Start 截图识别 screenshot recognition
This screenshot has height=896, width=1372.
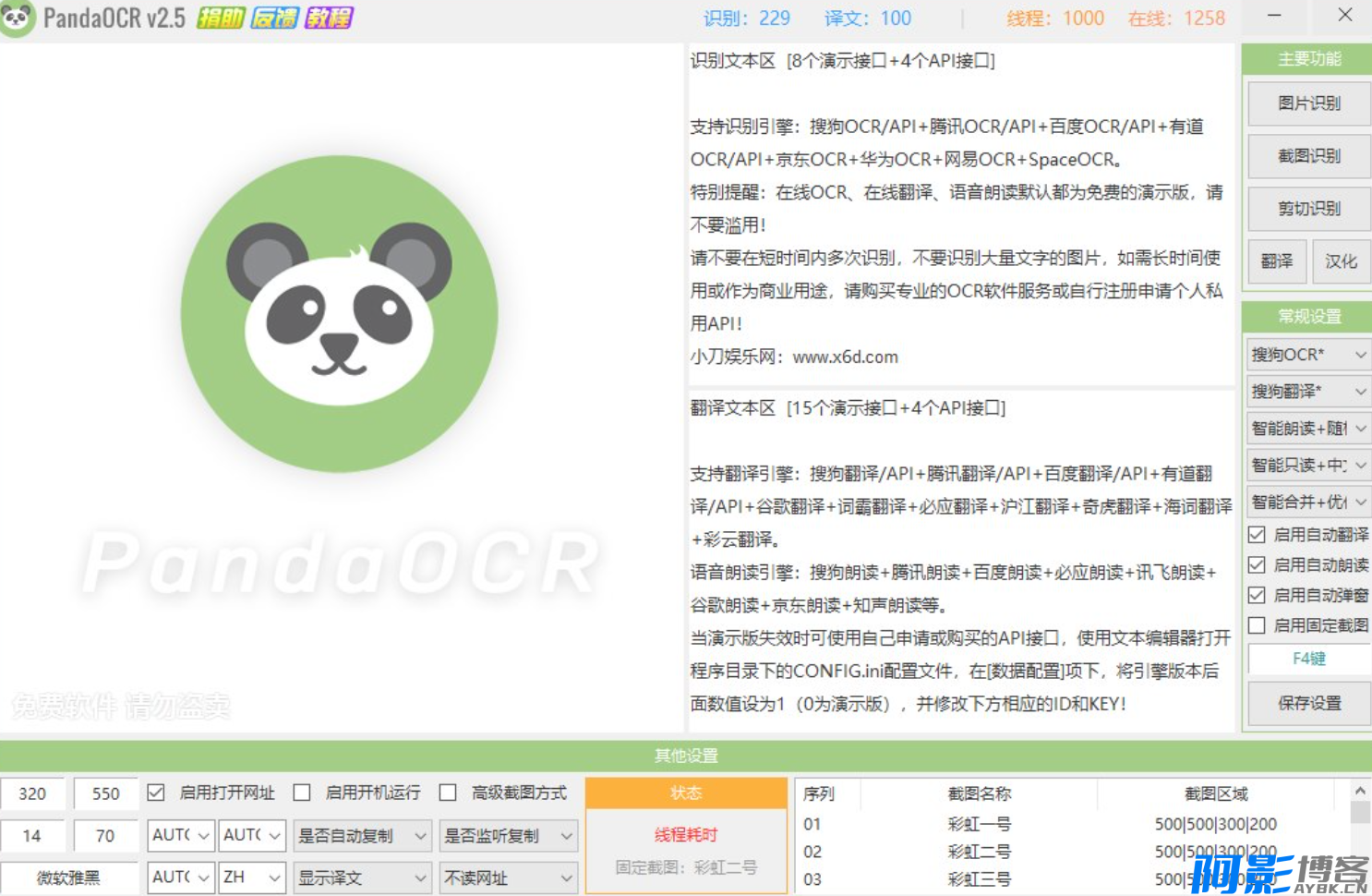pyautogui.click(x=1308, y=156)
